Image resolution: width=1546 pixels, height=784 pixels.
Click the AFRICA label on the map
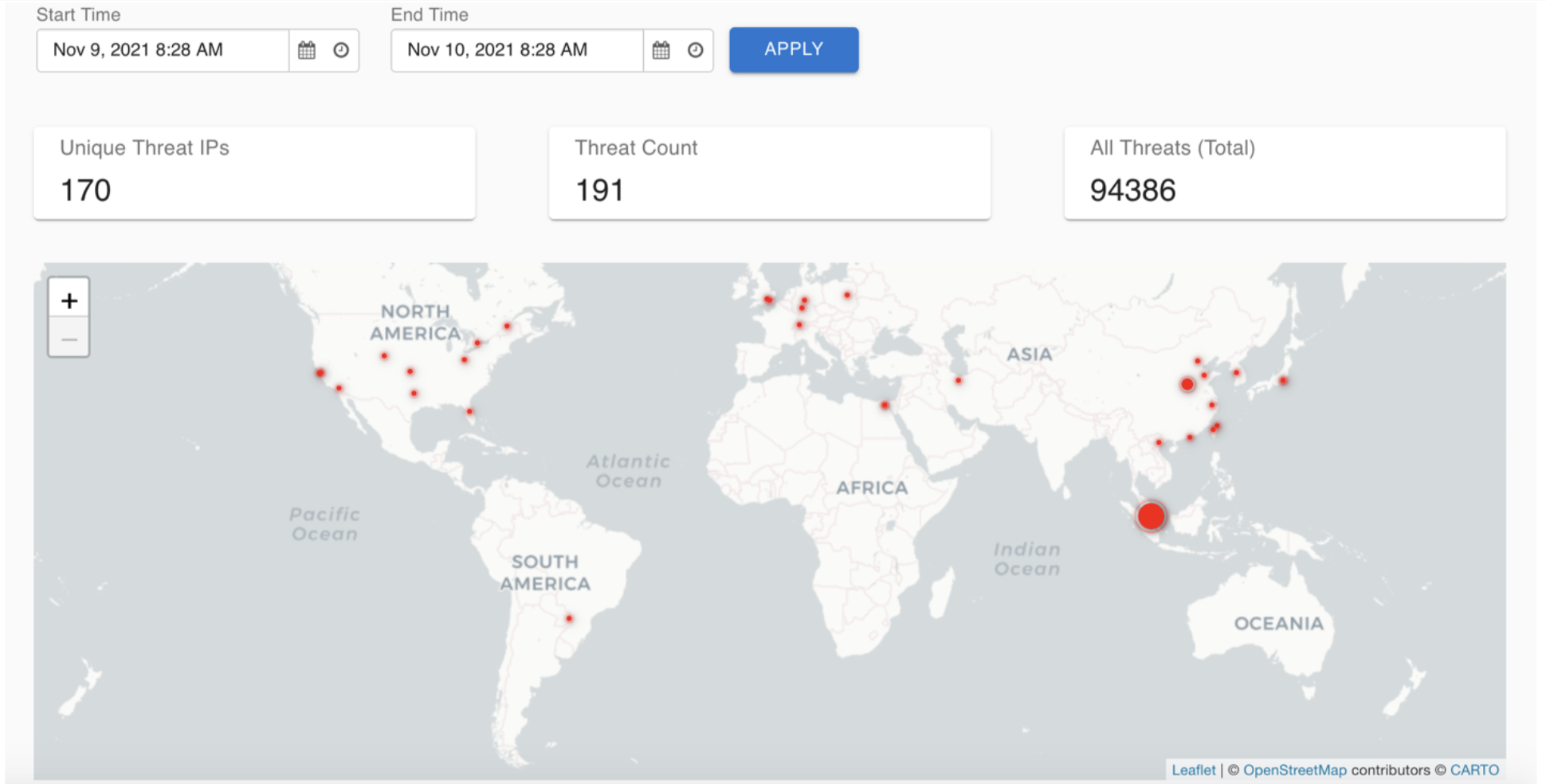(x=872, y=488)
